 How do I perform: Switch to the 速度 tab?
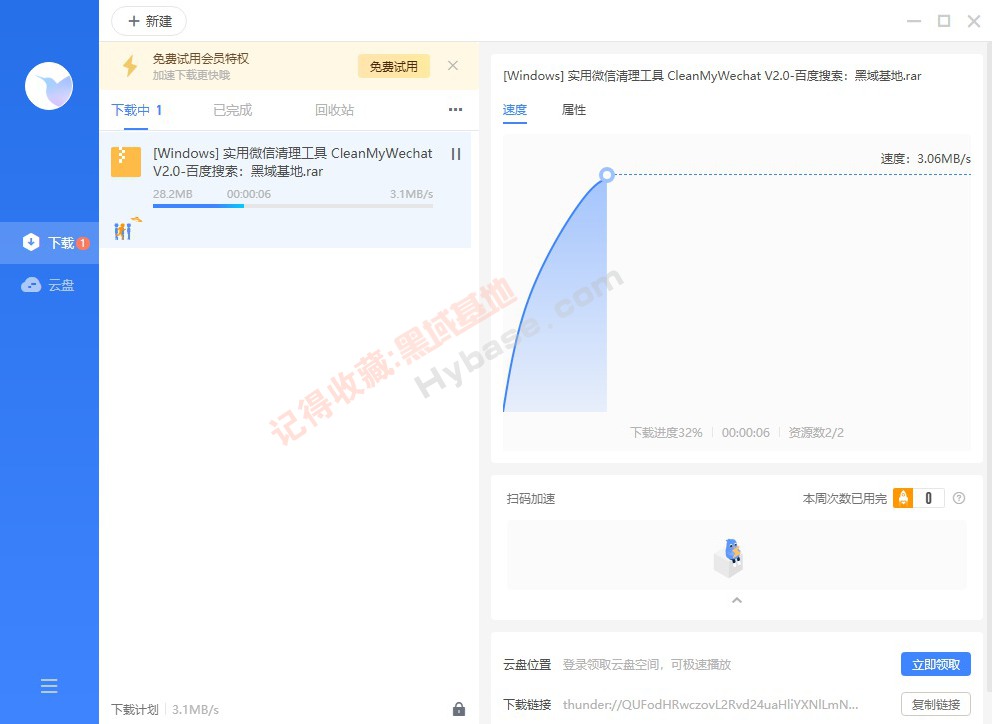click(x=514, y=110)
